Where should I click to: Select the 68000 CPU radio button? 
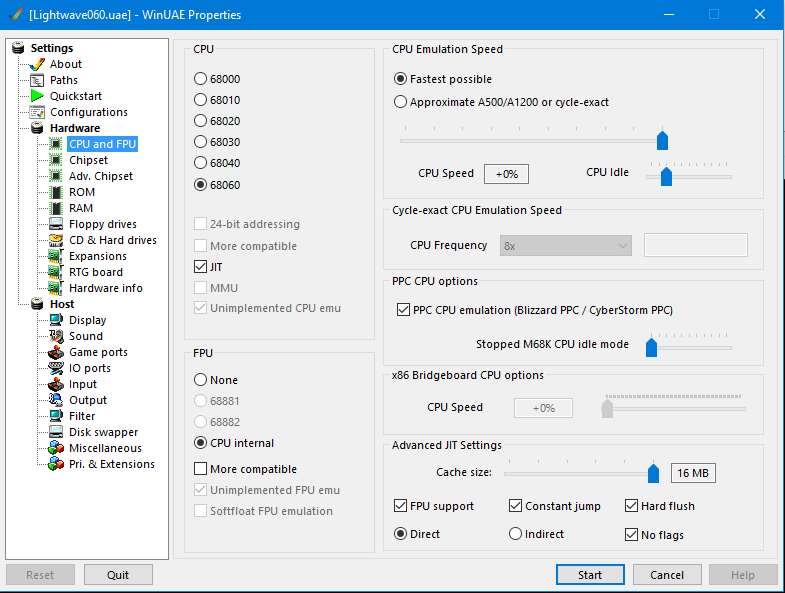[200, 79]
